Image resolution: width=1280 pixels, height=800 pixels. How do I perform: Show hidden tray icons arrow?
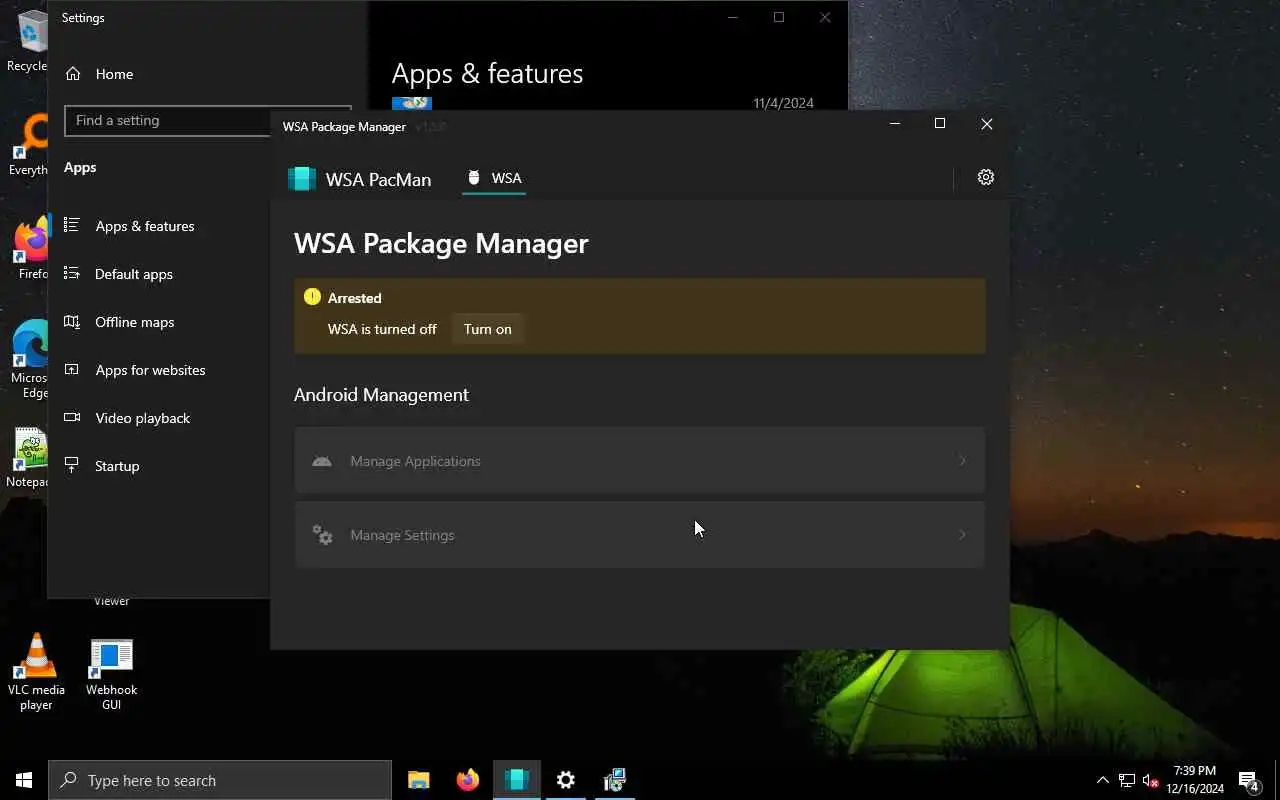[1102, 780]
